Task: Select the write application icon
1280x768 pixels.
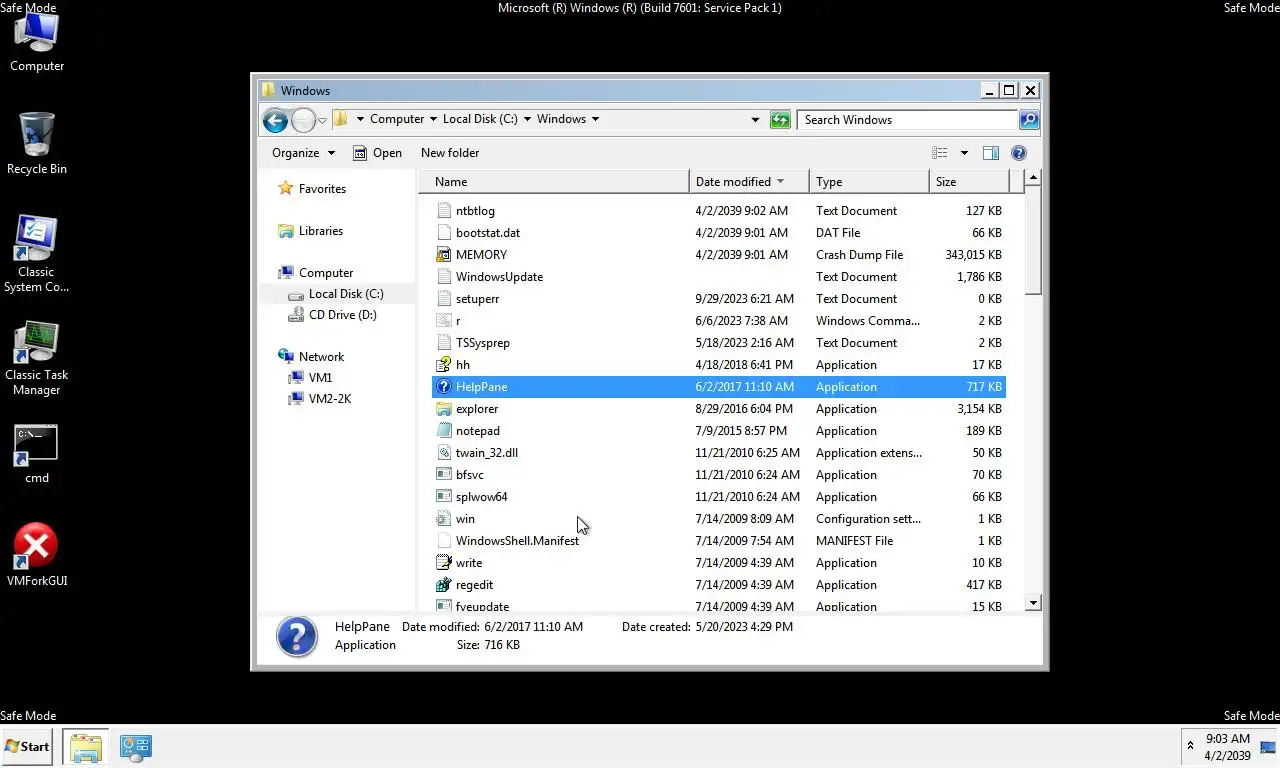Action: coord(445,563)
